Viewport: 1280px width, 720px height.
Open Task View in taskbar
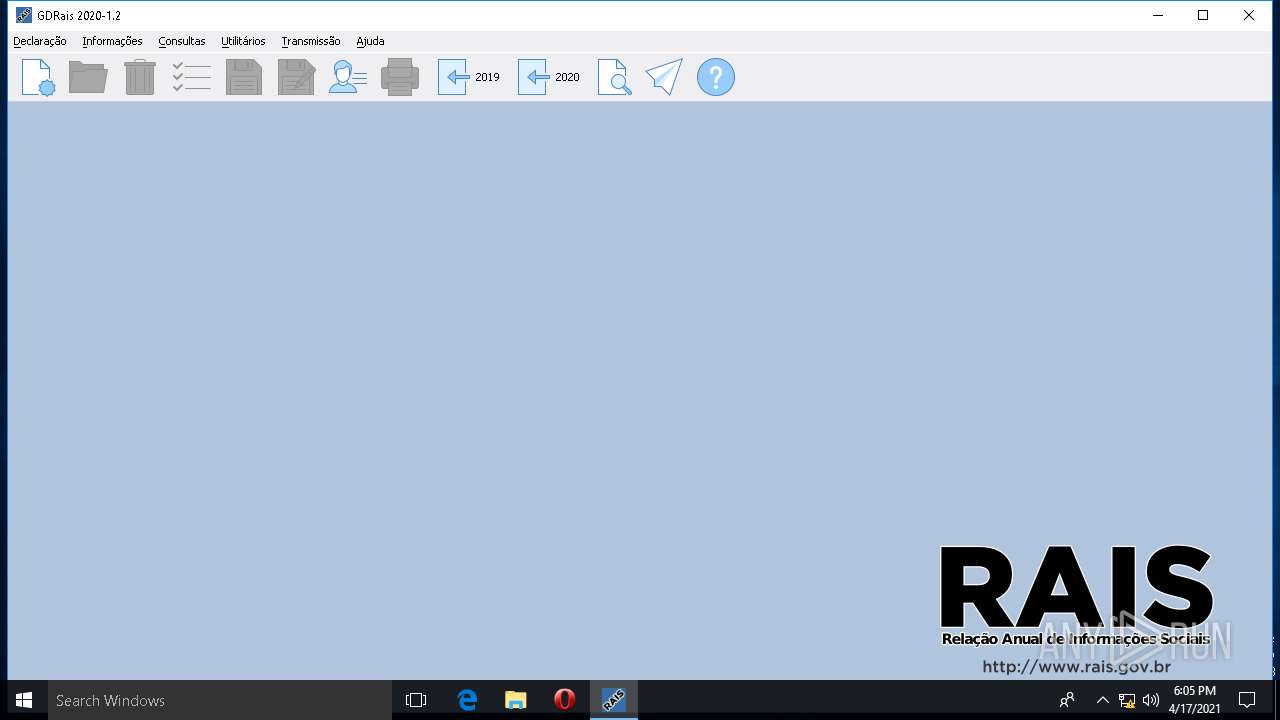point(416,700)
